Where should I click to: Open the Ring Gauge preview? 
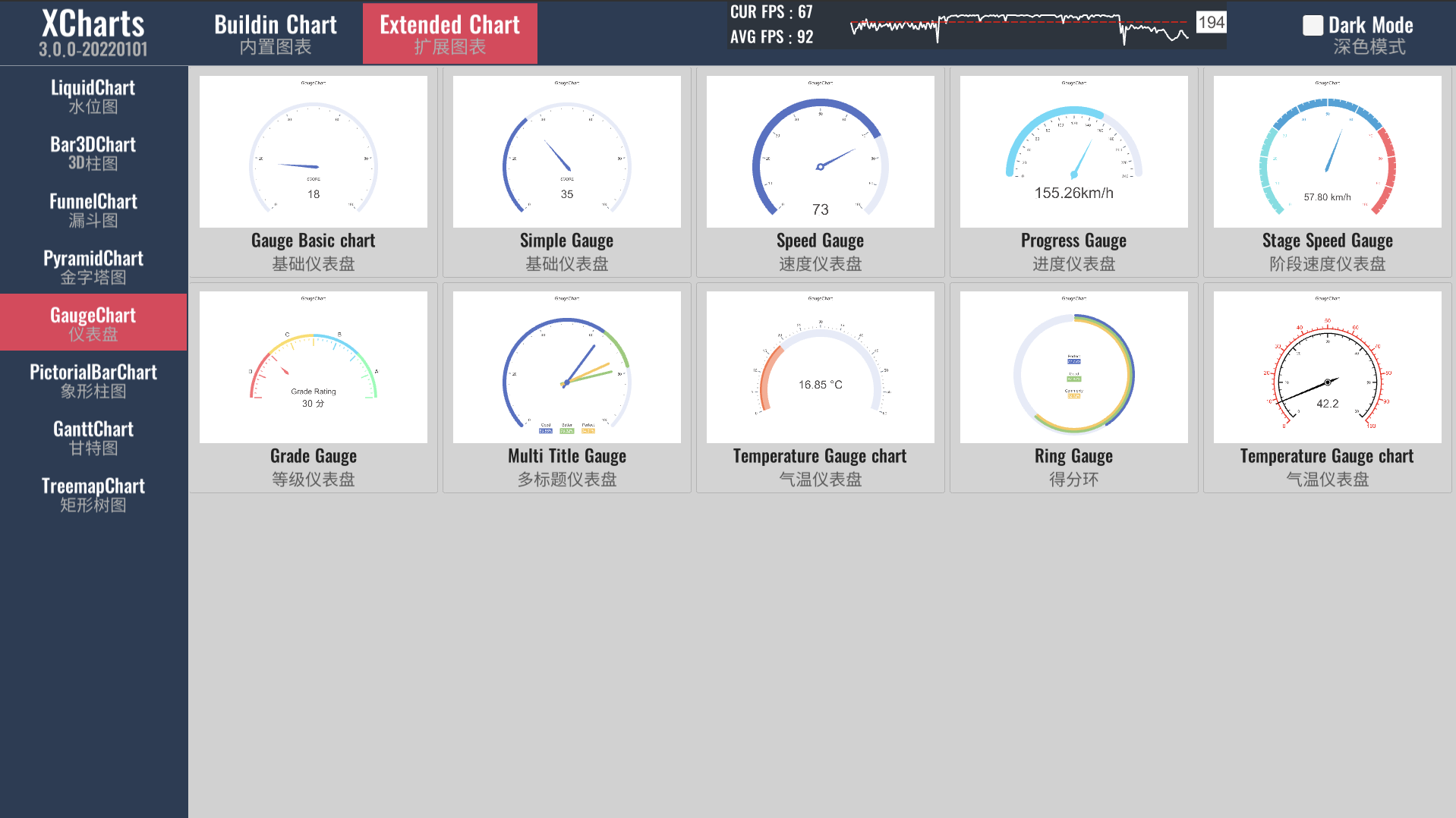(1073, 388)
